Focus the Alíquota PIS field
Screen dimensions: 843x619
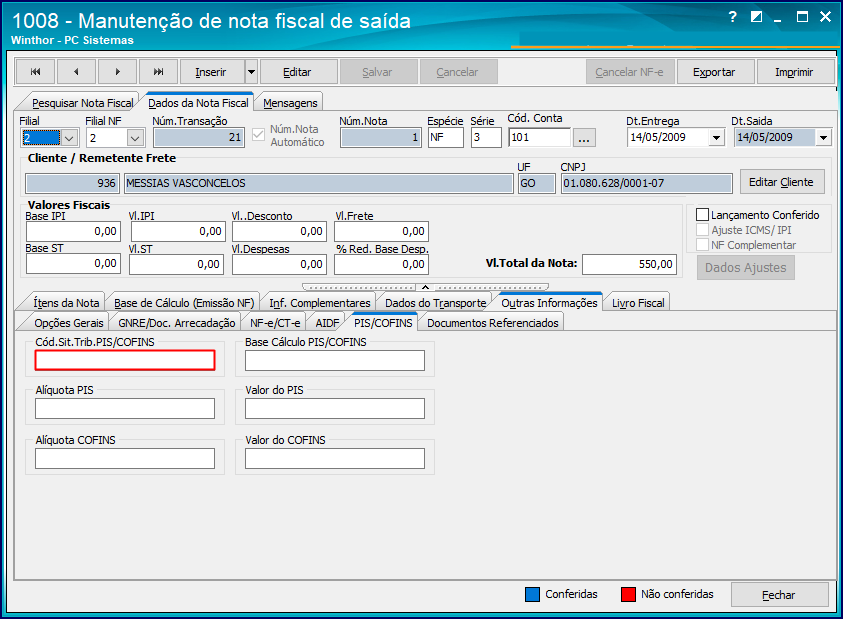[125, 409]
